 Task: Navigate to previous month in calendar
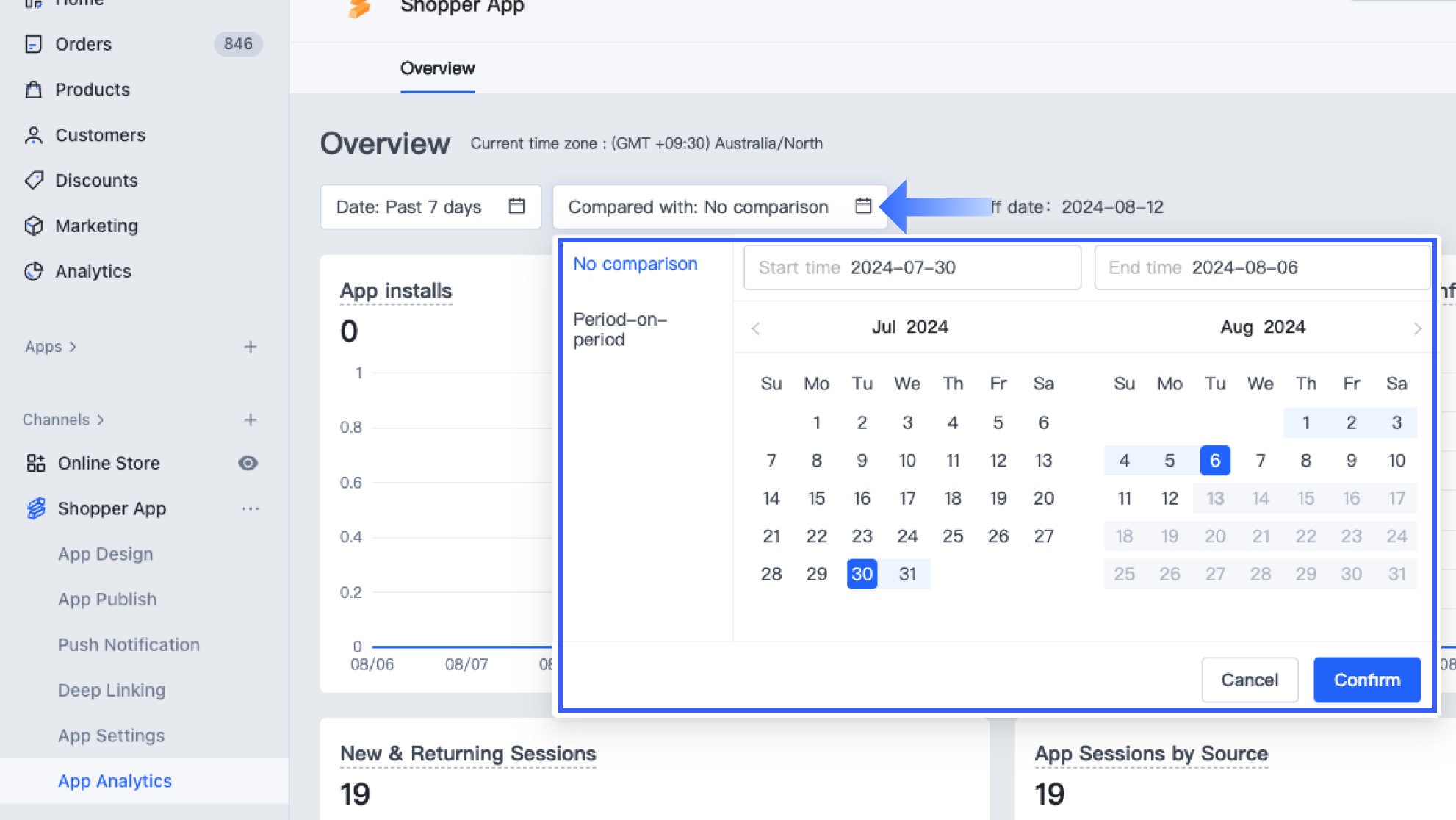tap(755, 328)
